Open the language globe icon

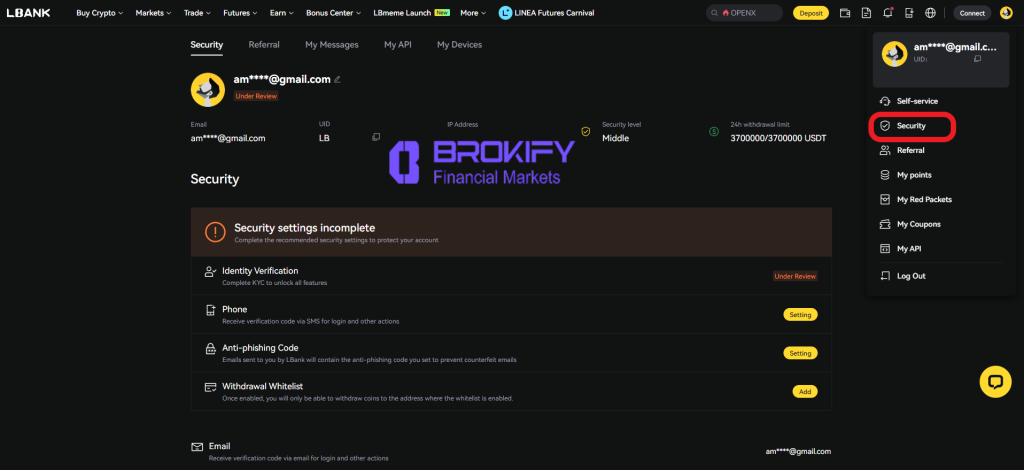point(930,13)
